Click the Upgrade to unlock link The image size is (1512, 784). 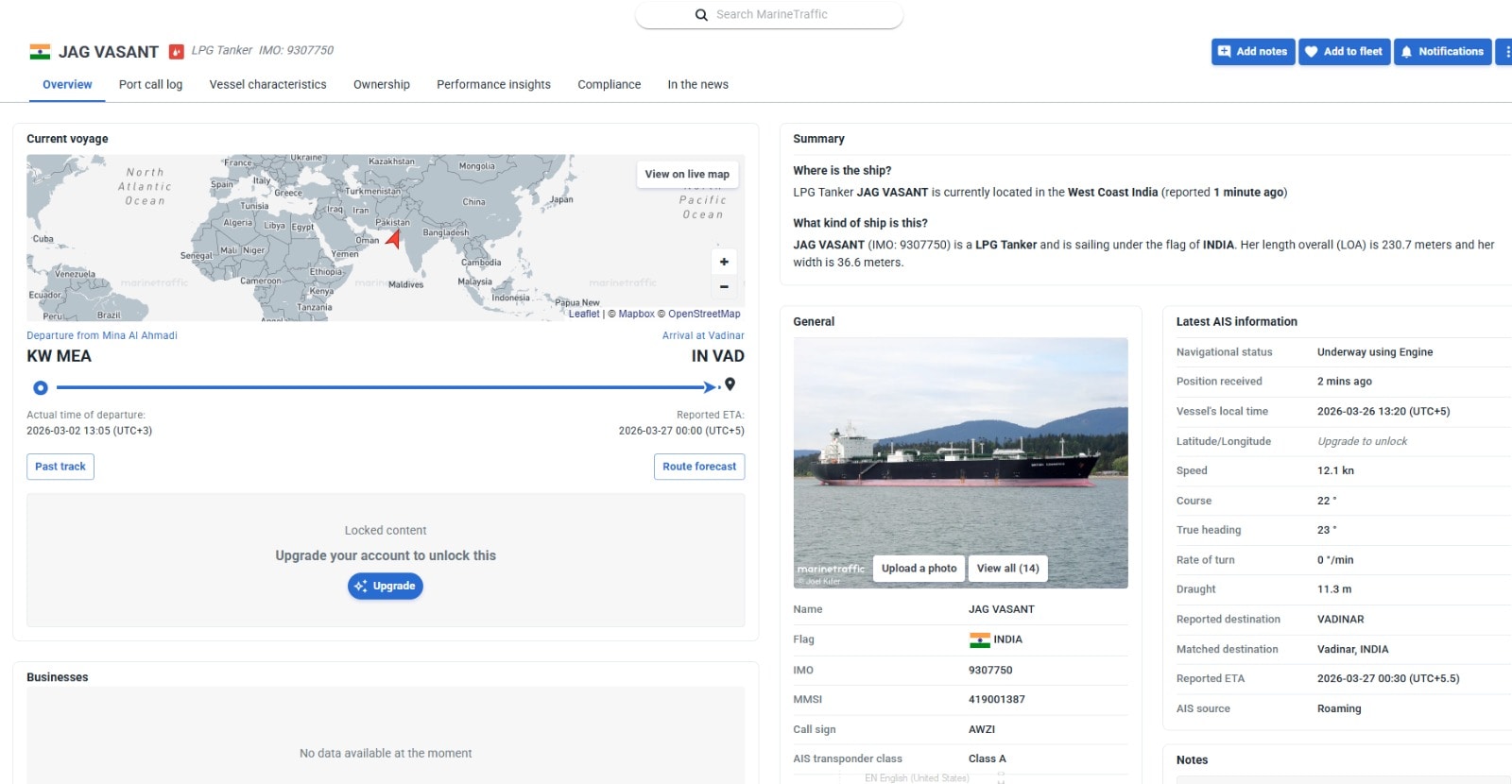[x=1362, y=441]
